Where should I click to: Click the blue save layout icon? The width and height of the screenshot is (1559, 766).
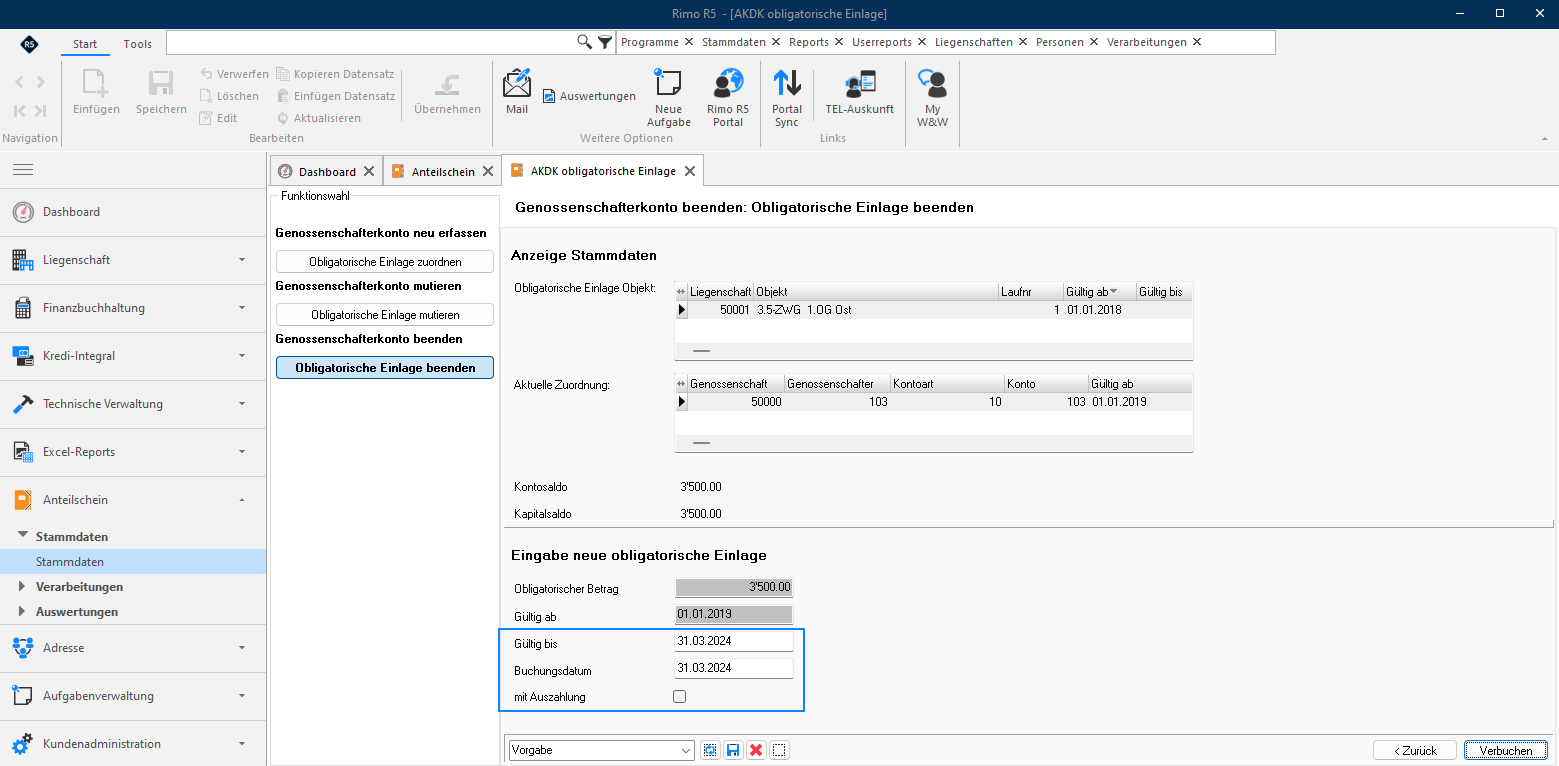tap(733, 750)
